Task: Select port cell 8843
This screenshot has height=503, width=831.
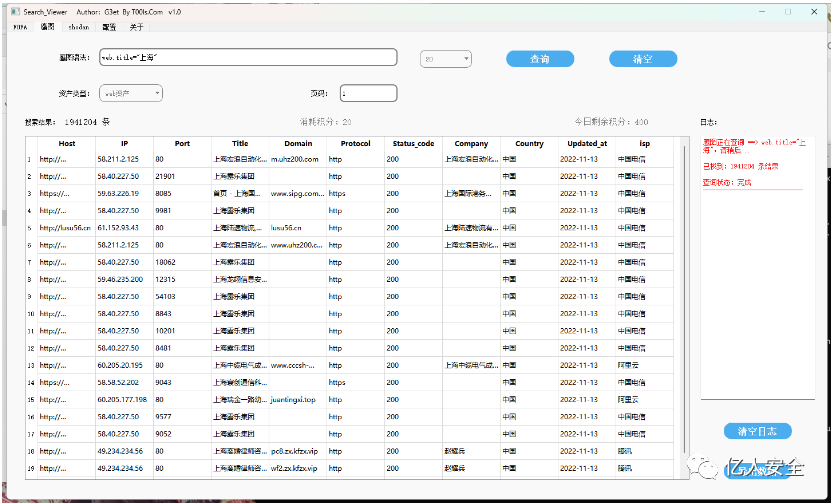Action: tap(182, 314)
